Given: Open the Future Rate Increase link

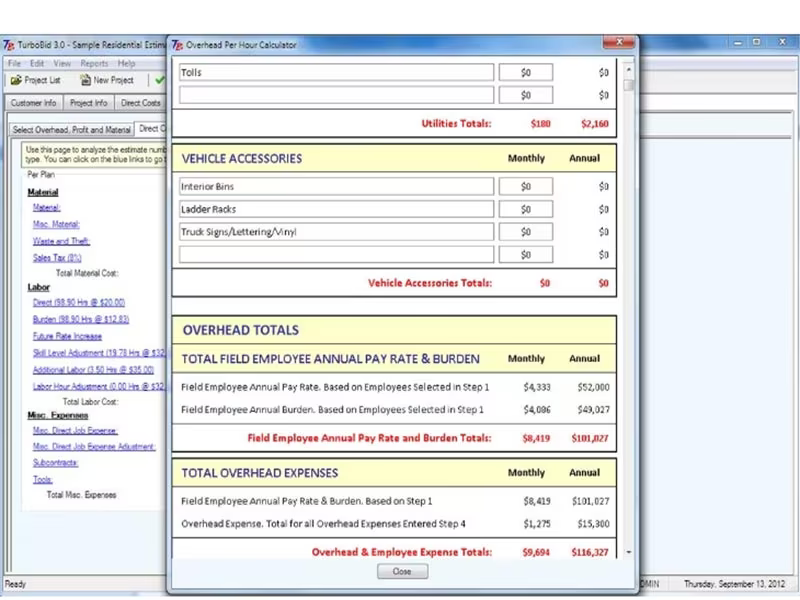Looking at the screenshot, I should 67,336.
